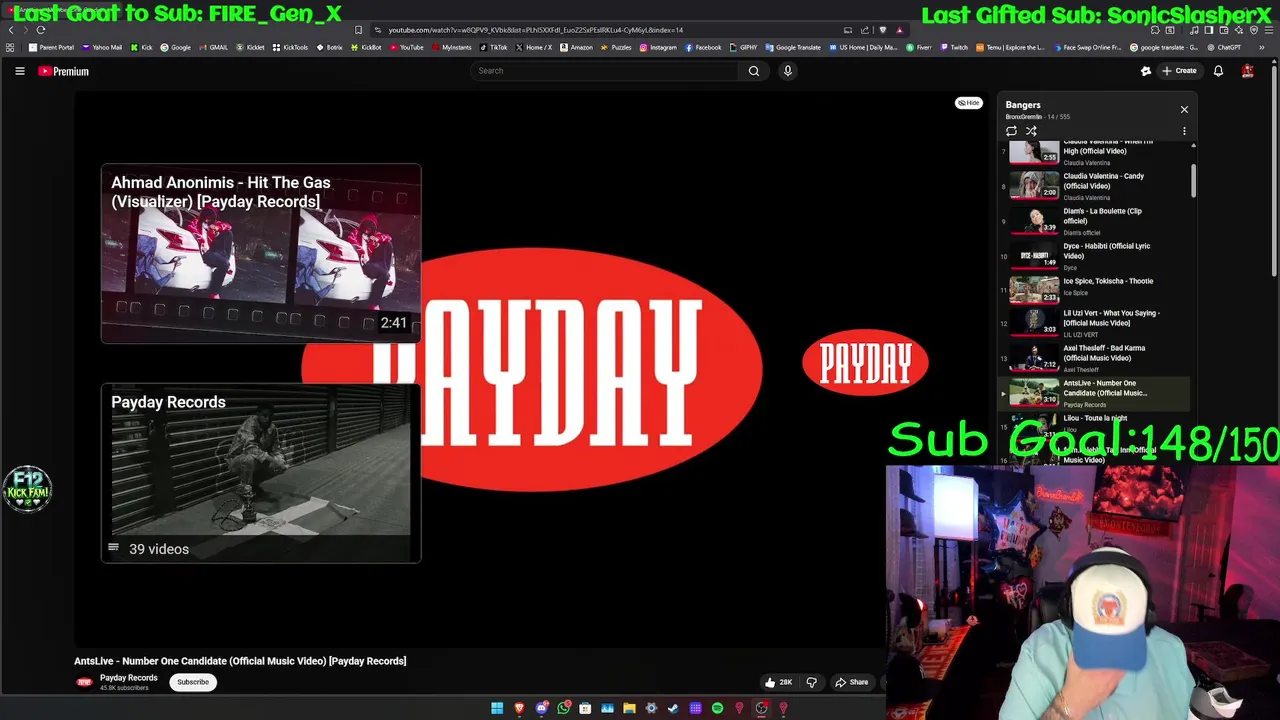Select the current AntsLive Number One Candidate item
Screen dimensions: 1280x720
1096,393
